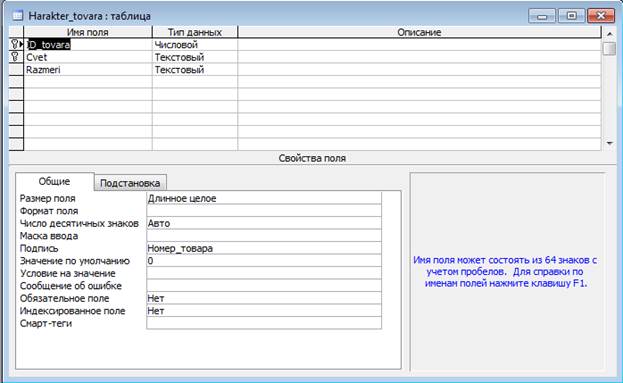
Task: Click the Razmeri field name cell
Action: (x=88, y=70)
